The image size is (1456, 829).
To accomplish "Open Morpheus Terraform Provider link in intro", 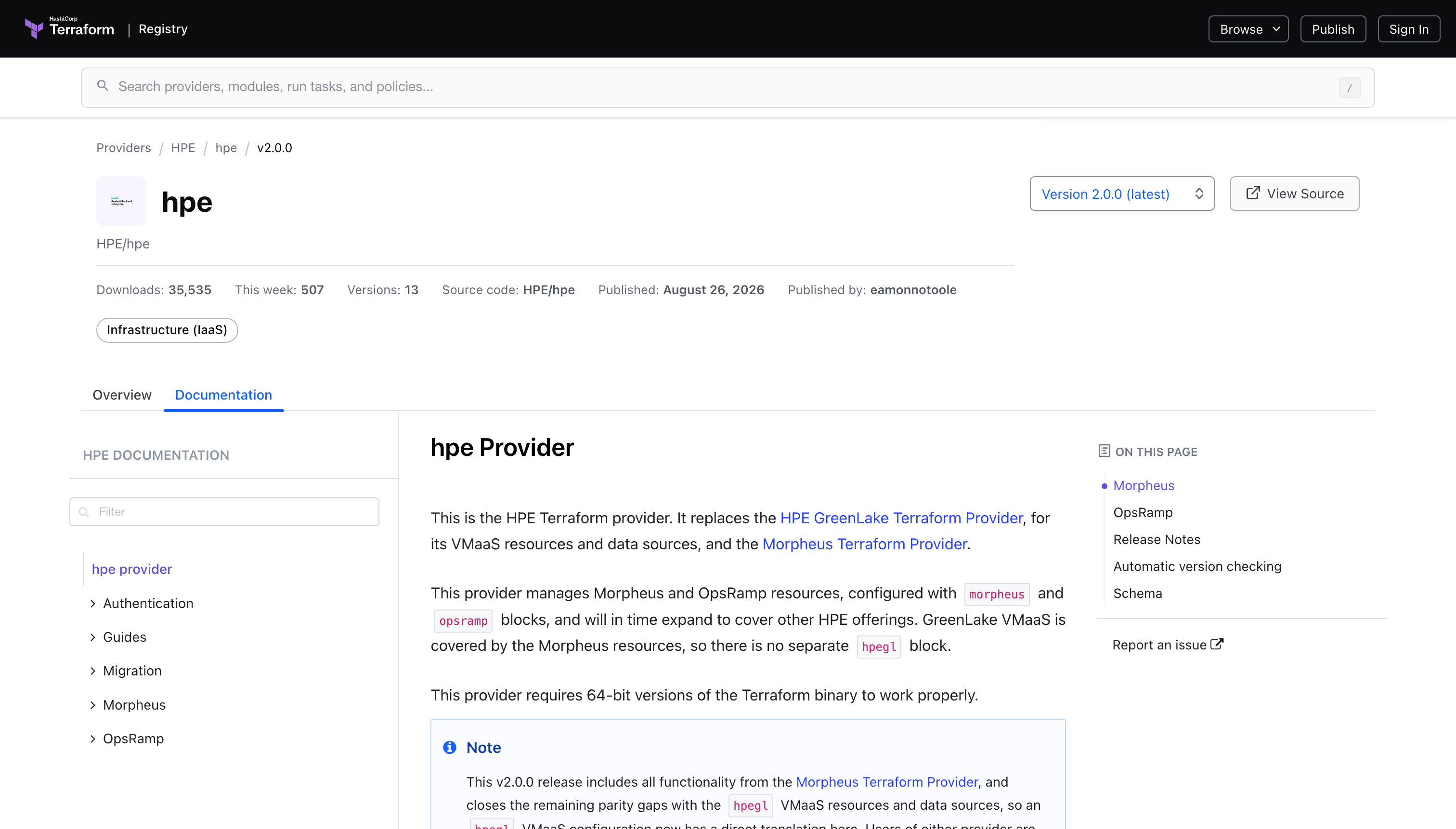I will pos(864,544).
